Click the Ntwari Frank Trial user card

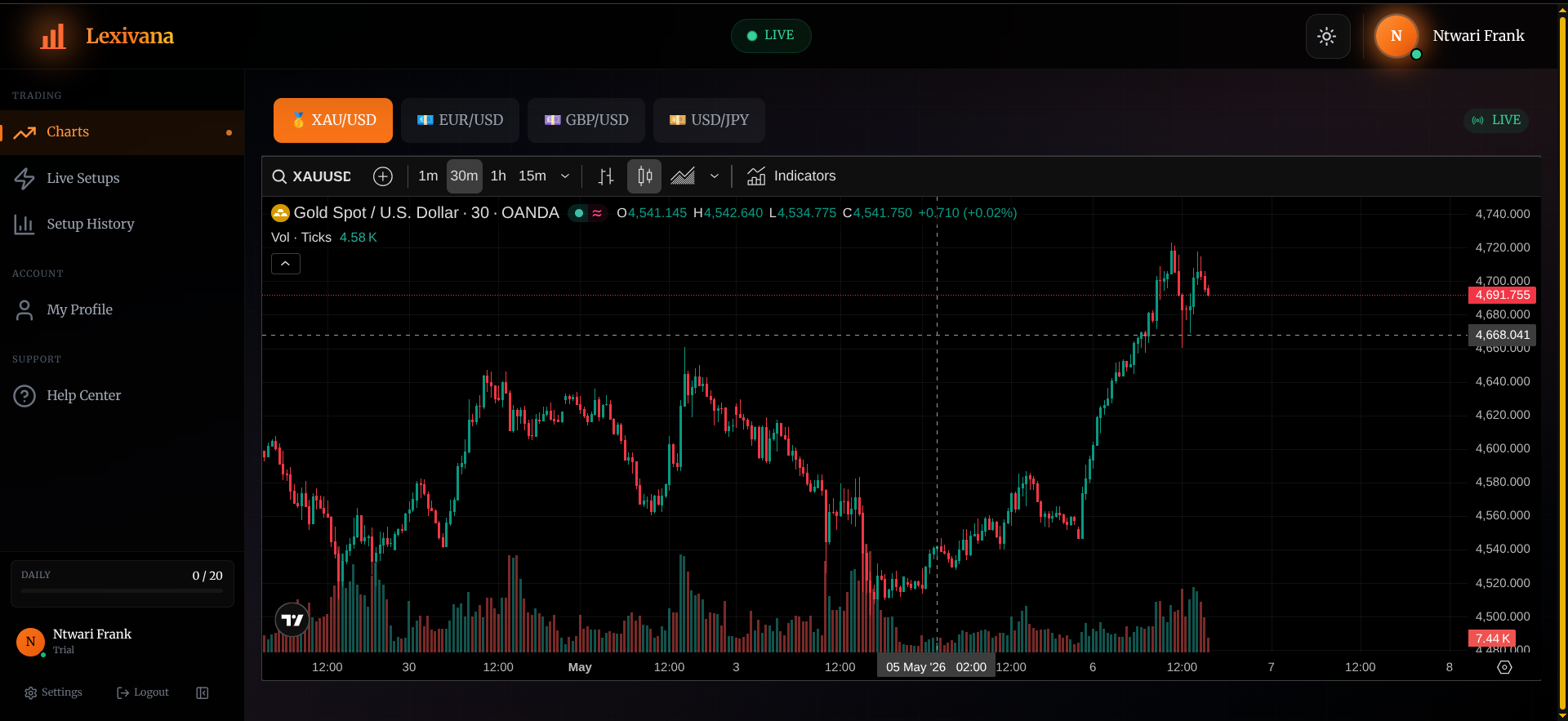[122, 641]
